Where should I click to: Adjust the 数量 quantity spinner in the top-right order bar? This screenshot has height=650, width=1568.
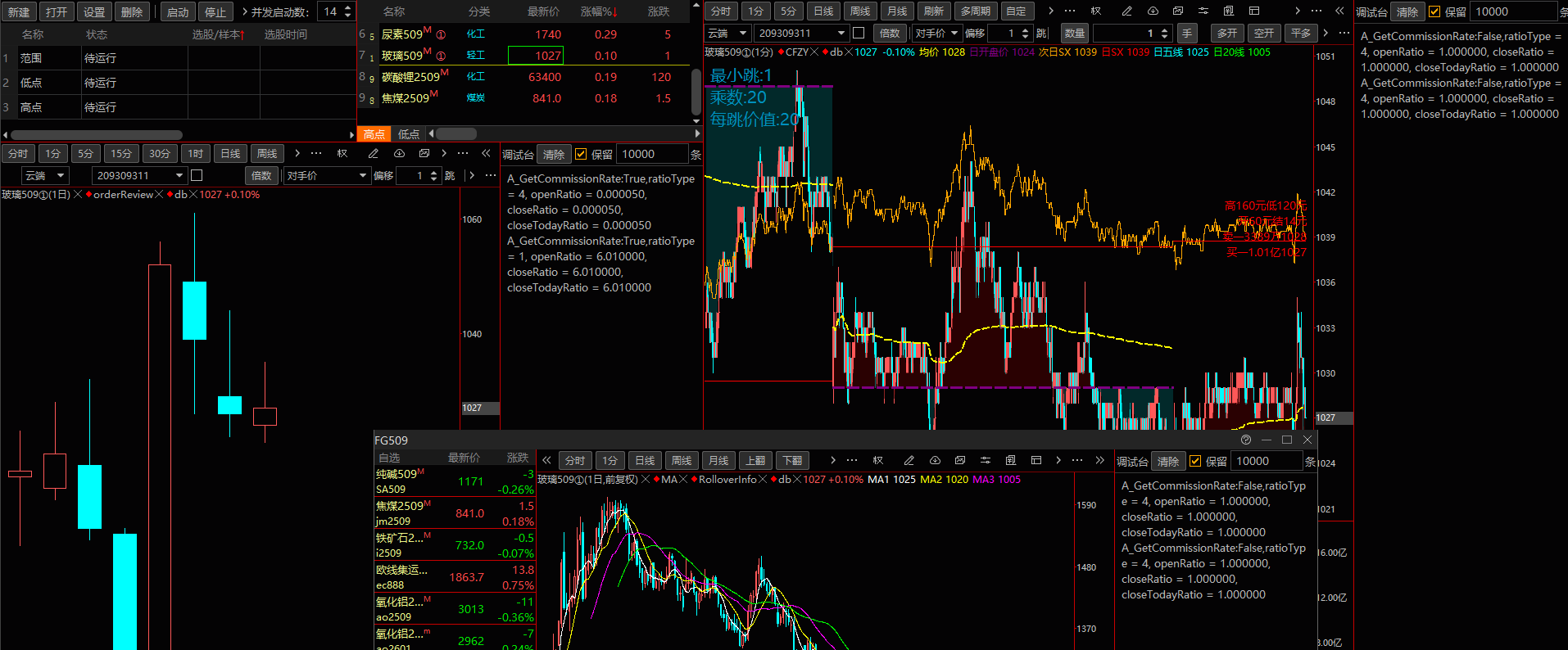(1164, 33)
